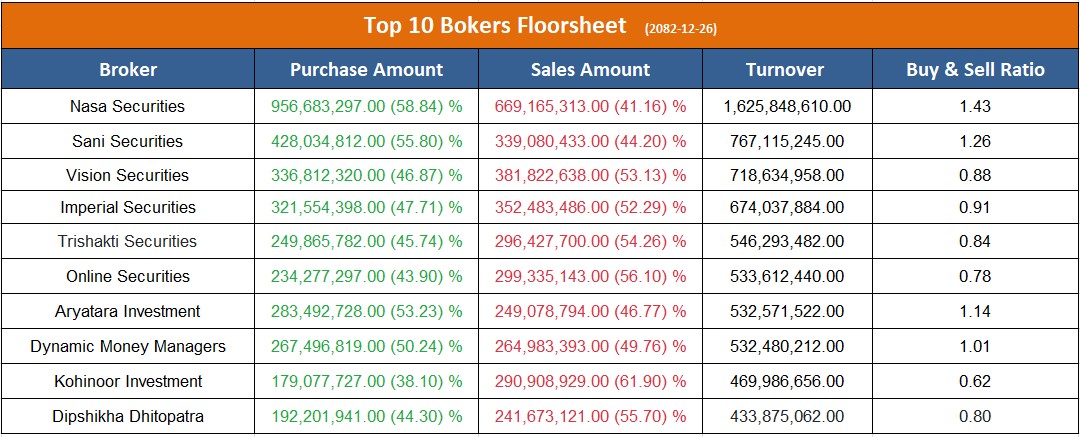1080x437 pixels.
Task: Open the Aryatara Investment broker link
Action: coord(128,311)
